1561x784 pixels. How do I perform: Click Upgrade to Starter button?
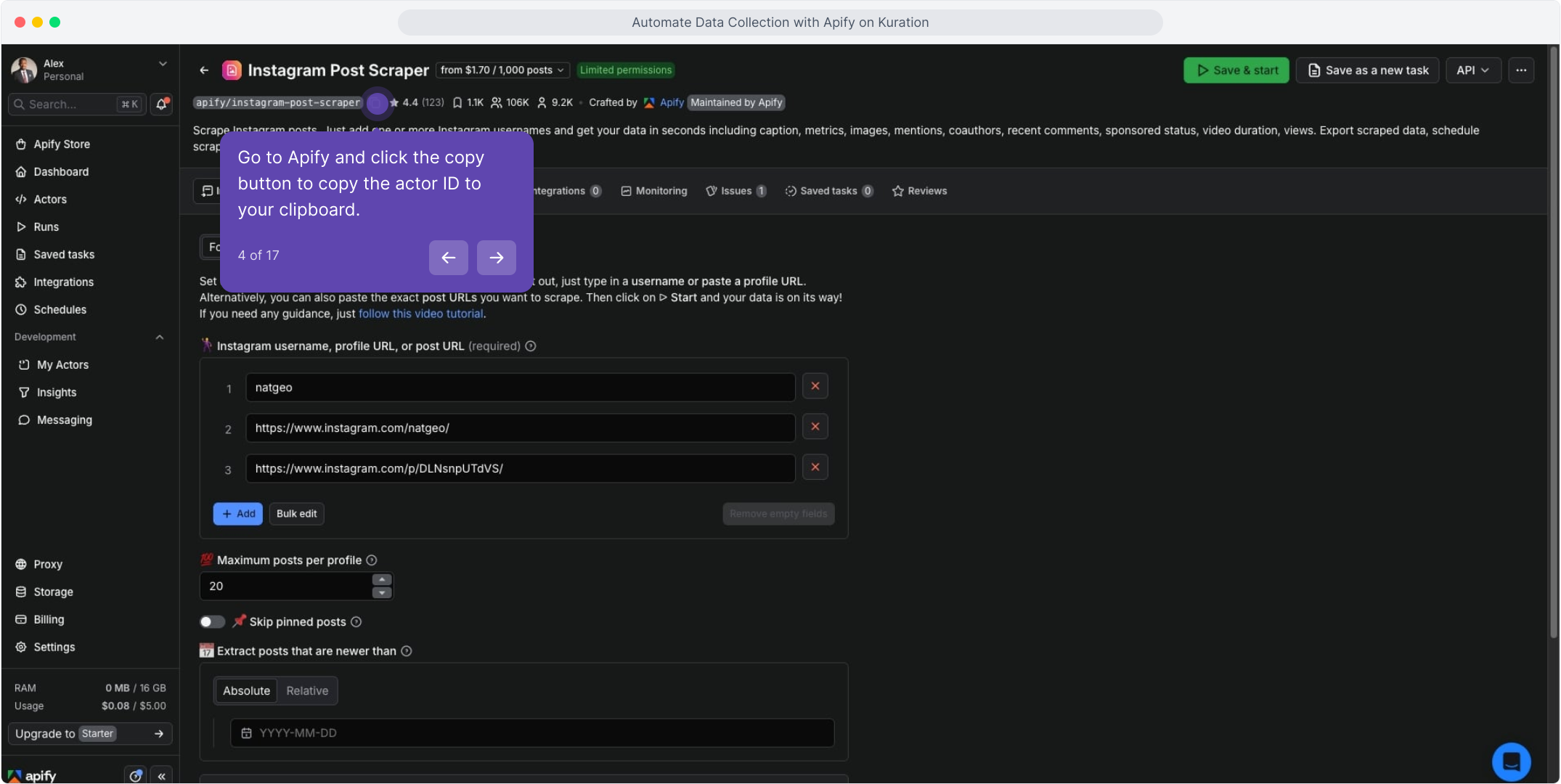90,733
